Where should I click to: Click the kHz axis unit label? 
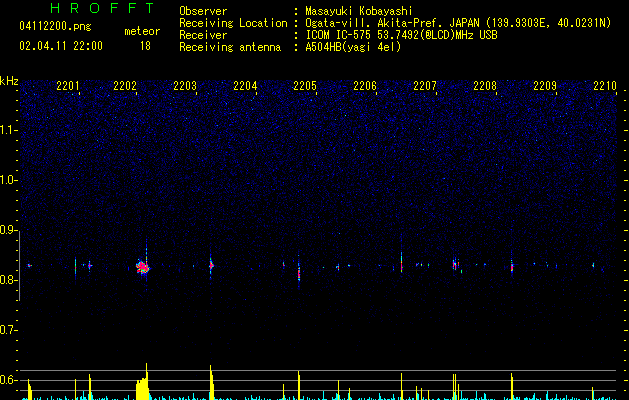tap(9, 81)
